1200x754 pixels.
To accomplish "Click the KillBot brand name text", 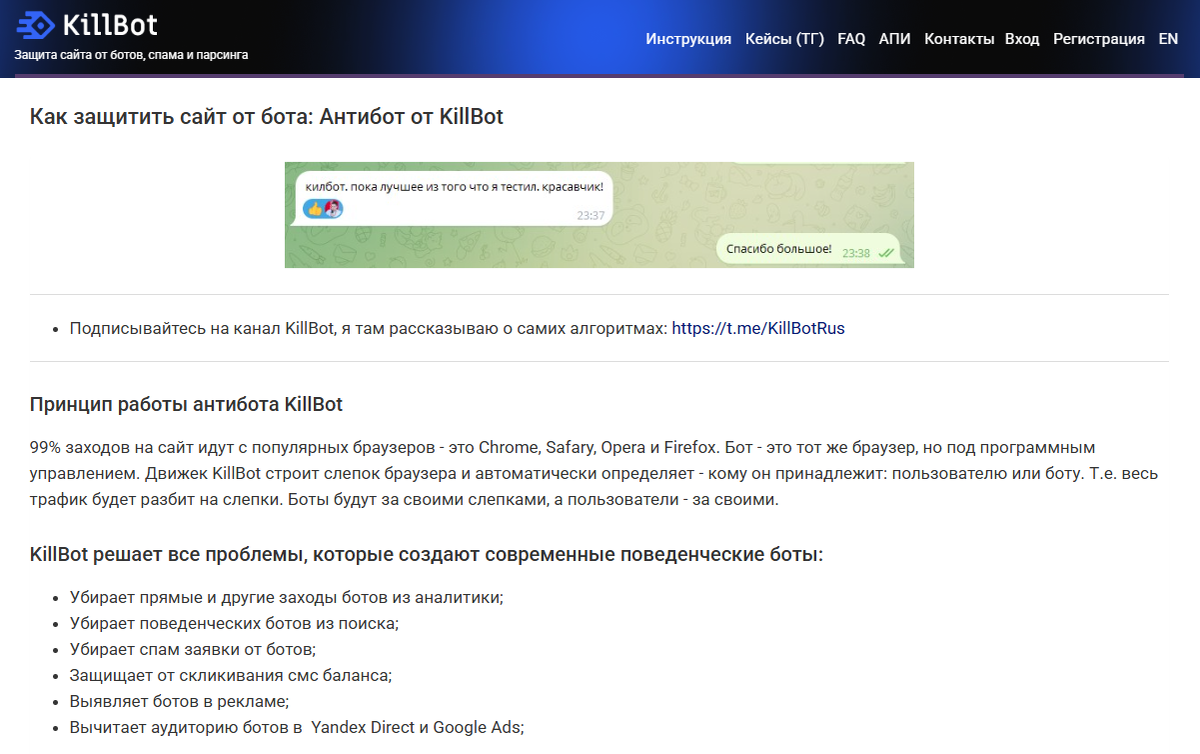I will point(110,24).
